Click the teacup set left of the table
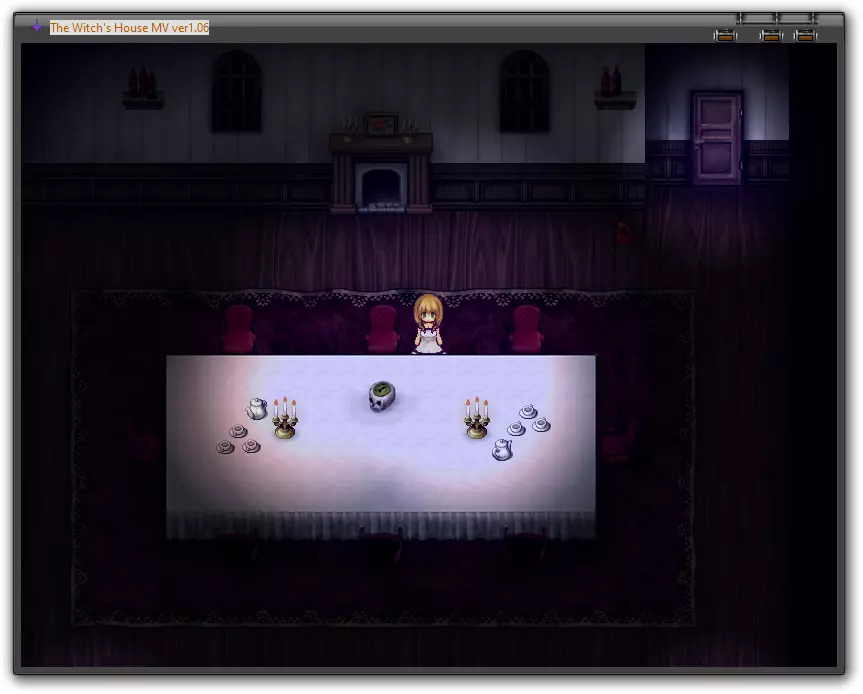863x694 pixels. pos(238,439)
